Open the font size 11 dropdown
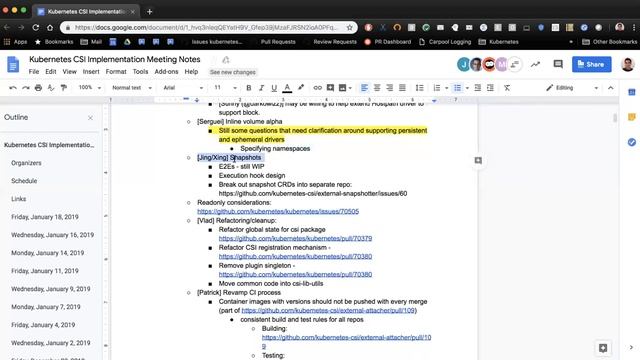 coord(225,88)
